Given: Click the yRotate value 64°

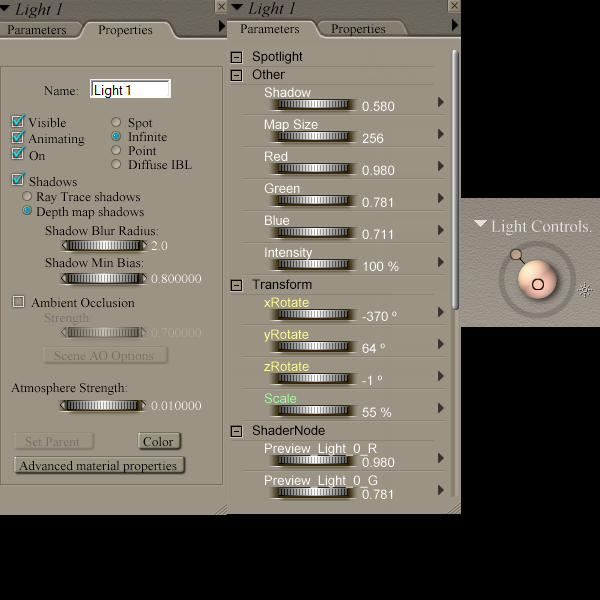Looking at the screenshot, I should pyautogui.click(x=373, y=348).
